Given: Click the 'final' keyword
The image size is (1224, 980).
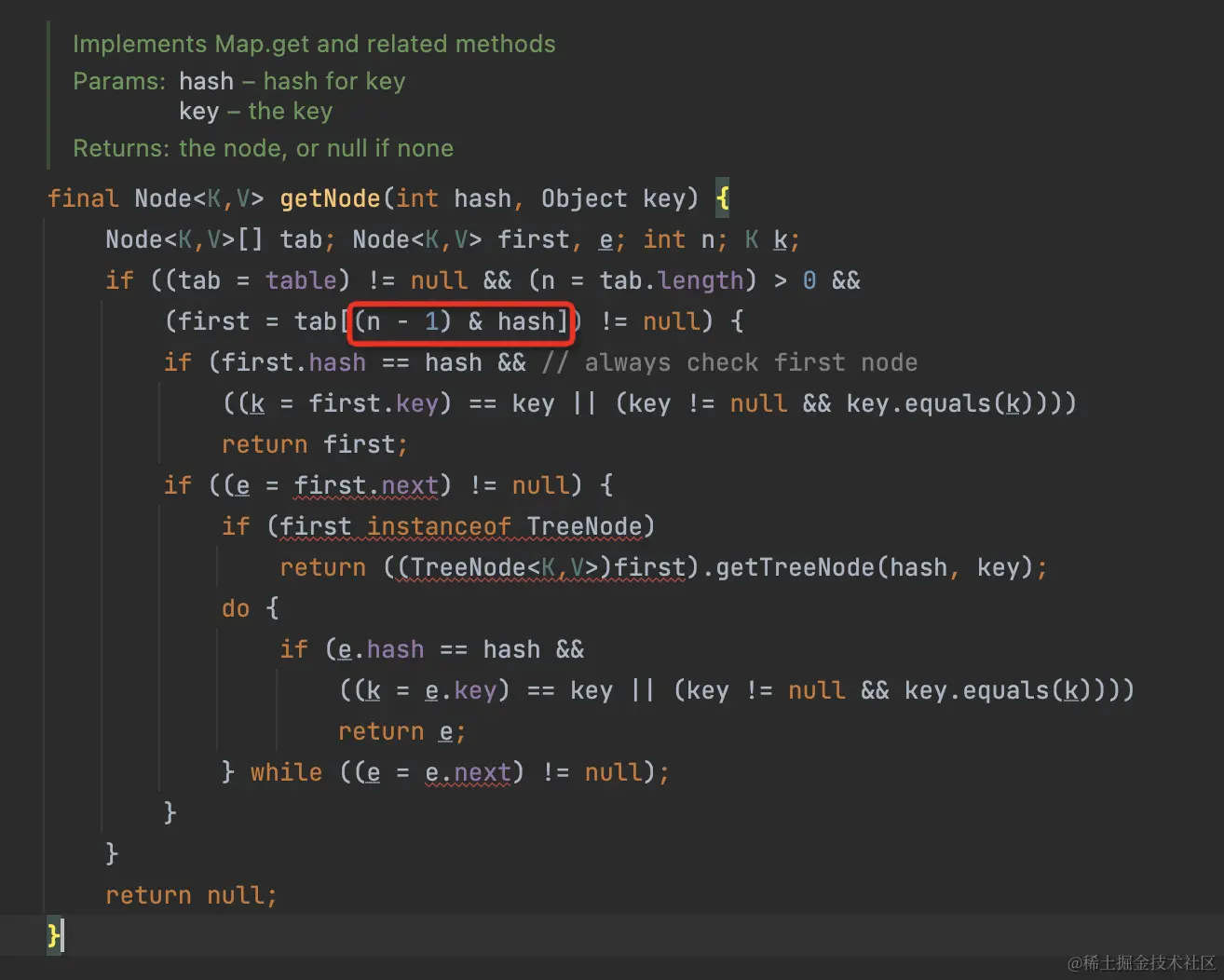Looking at the screenshot, I should pos(84,198).
